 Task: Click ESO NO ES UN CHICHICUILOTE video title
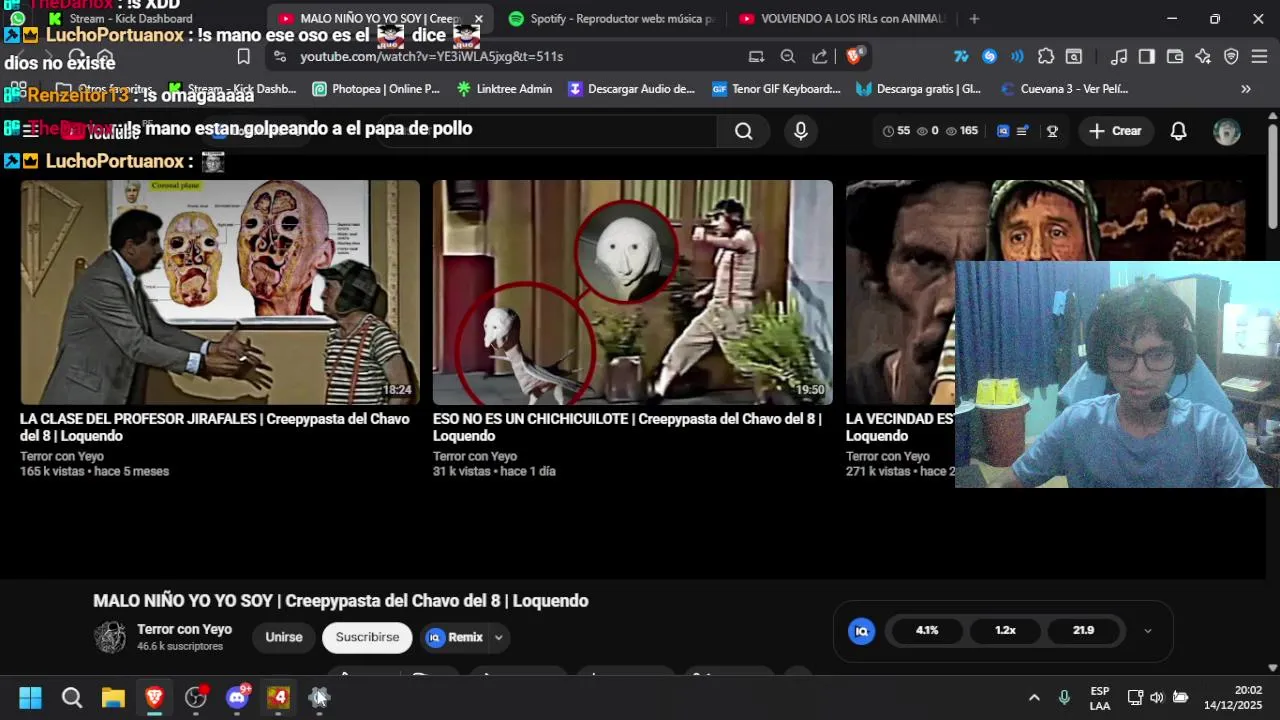(627, 427)
